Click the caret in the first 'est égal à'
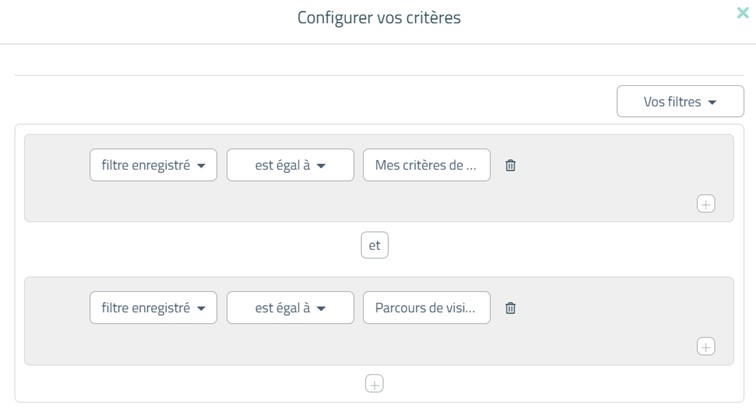This screenshot has height=415, width=756. (321, 166)
